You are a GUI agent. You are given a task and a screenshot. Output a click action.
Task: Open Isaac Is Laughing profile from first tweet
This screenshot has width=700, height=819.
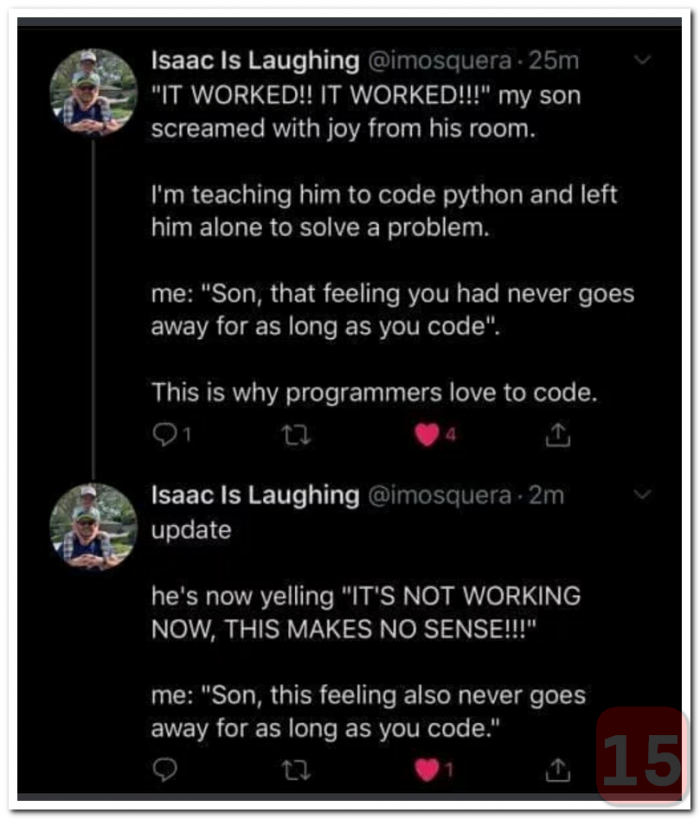point(254,60)
